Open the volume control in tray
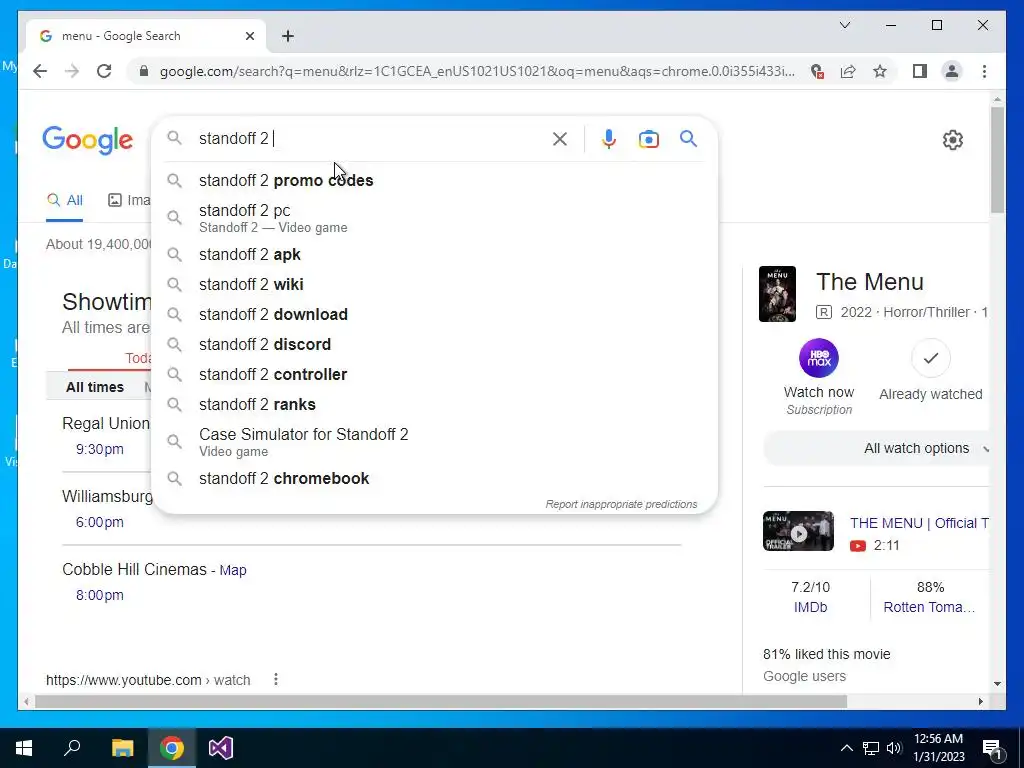 [894, 748]
